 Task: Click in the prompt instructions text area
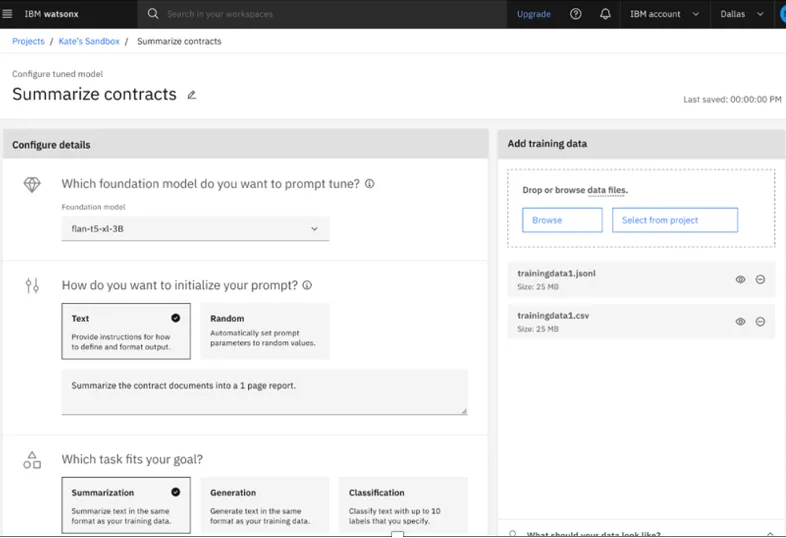pos(265,392)
